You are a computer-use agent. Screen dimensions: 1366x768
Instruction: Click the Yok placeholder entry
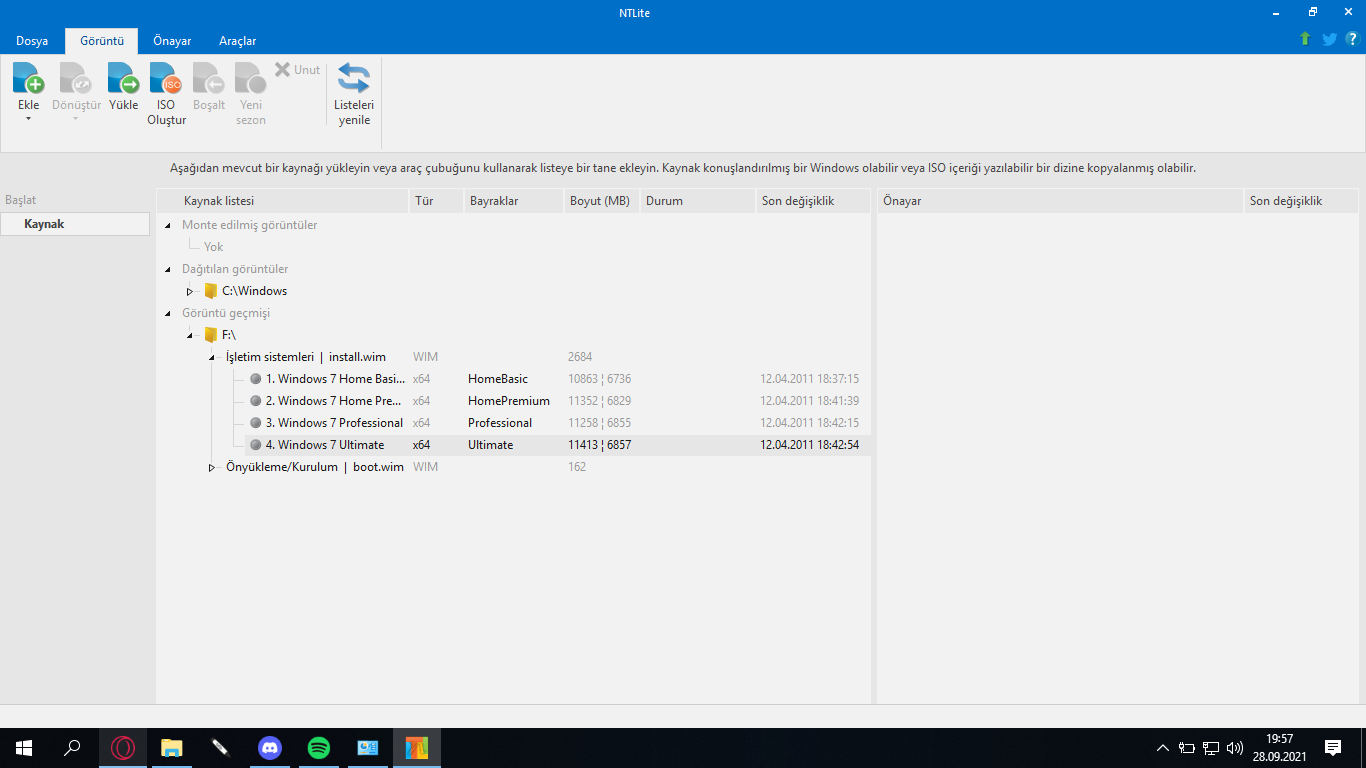point(214,247)
